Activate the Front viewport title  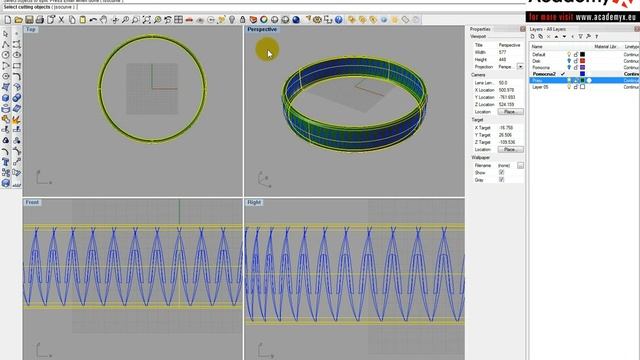coord(32,202)
